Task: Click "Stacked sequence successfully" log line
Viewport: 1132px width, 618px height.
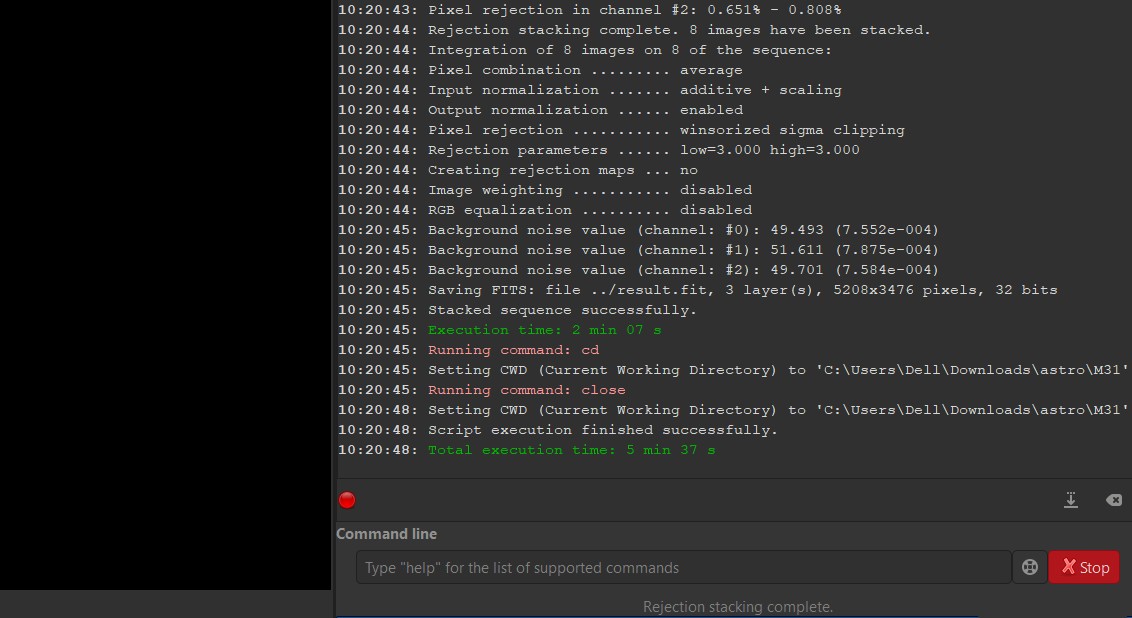Action: coord(562,310)
